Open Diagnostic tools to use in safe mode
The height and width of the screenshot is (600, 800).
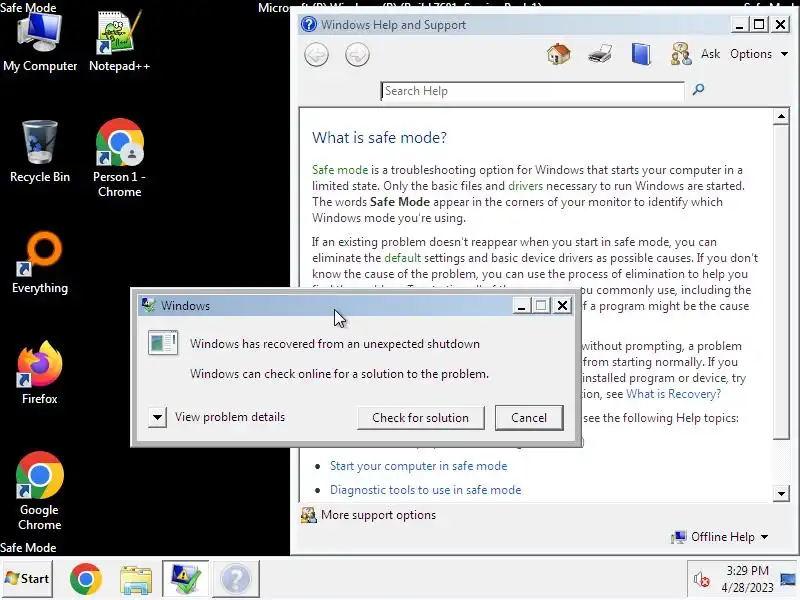[426, 490]
